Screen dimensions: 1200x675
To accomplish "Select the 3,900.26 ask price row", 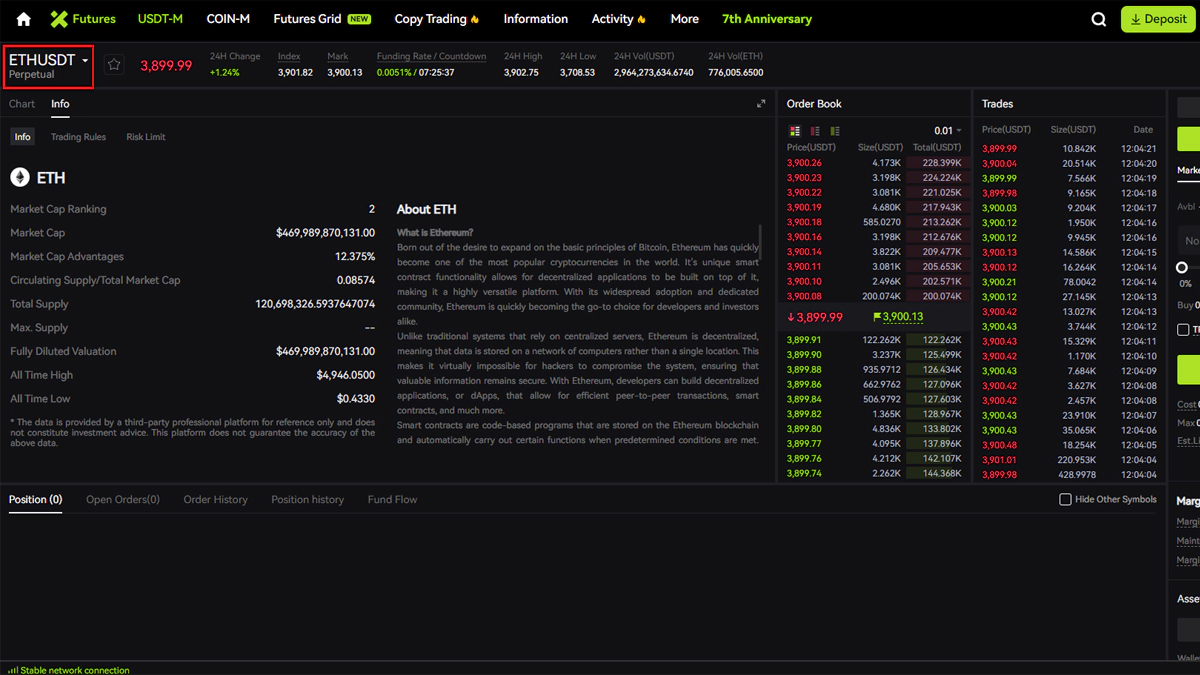I will [x=804, y=163].
